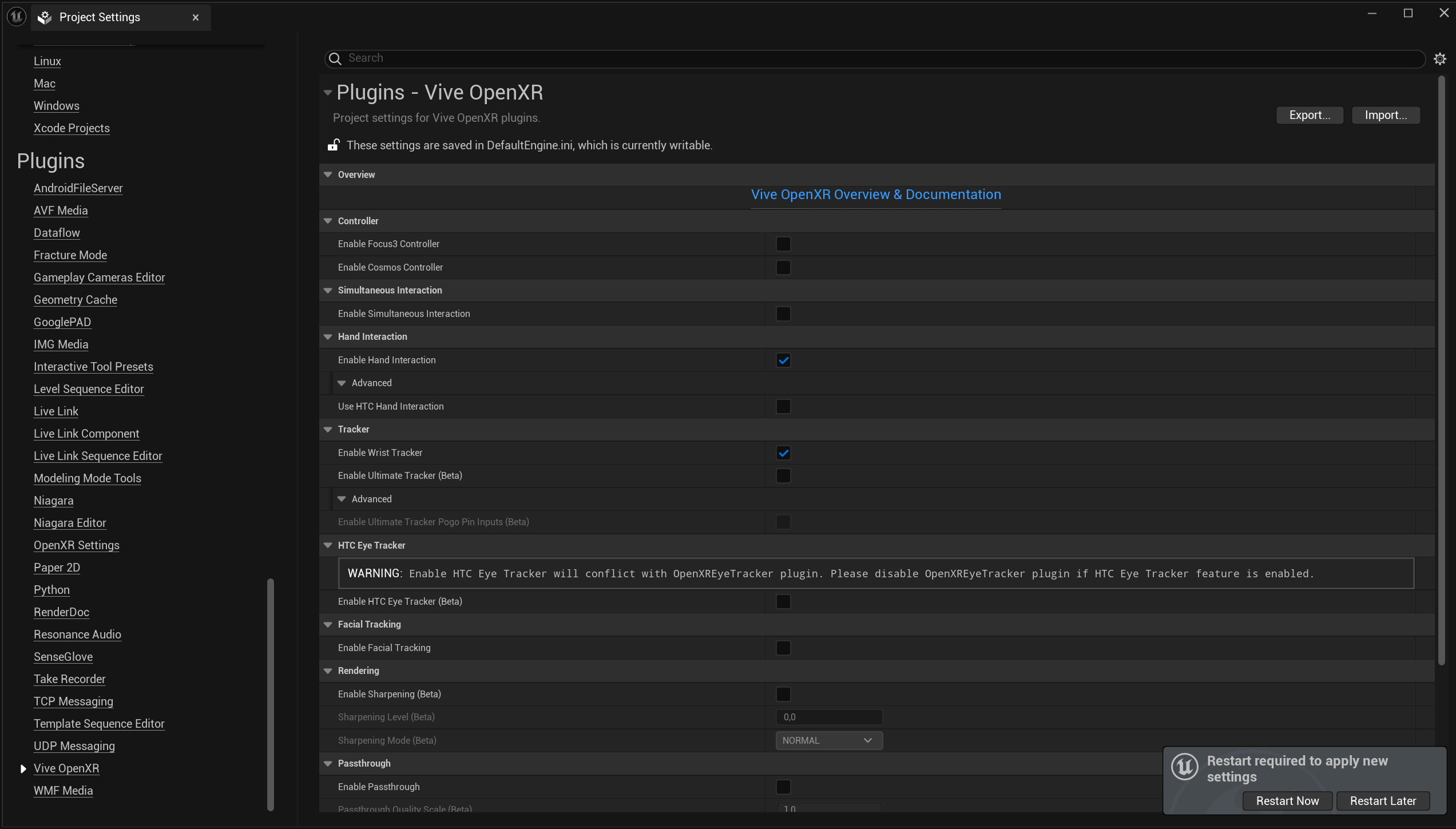Click the Vive OpenXR tree item arrow icon
The height and width of the screenshot is (829, 1456).
click(22, 768)
